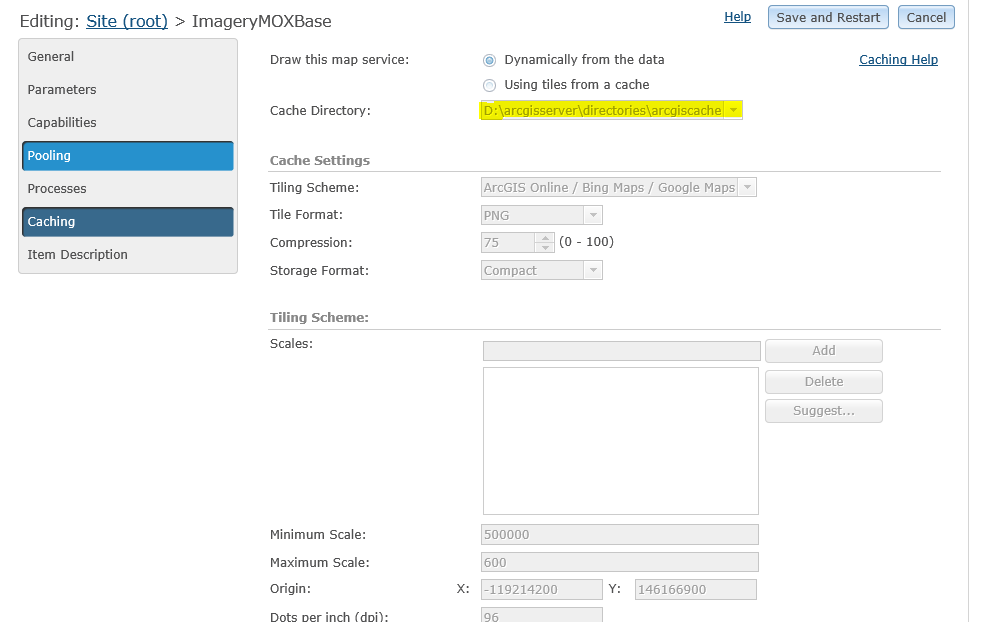Open the Caching Help link
Screen dimensions: 992x622
coord(898,60)
